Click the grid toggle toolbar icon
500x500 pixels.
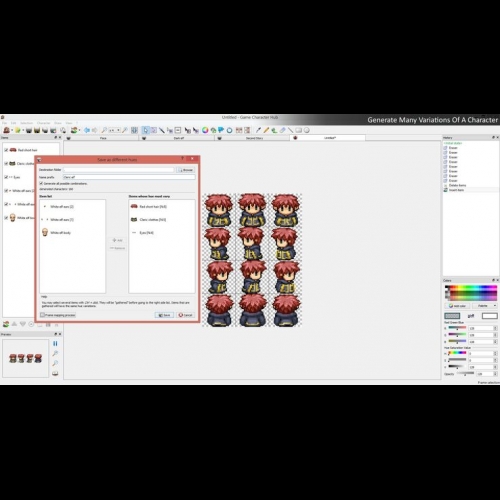tap(134, 130)
